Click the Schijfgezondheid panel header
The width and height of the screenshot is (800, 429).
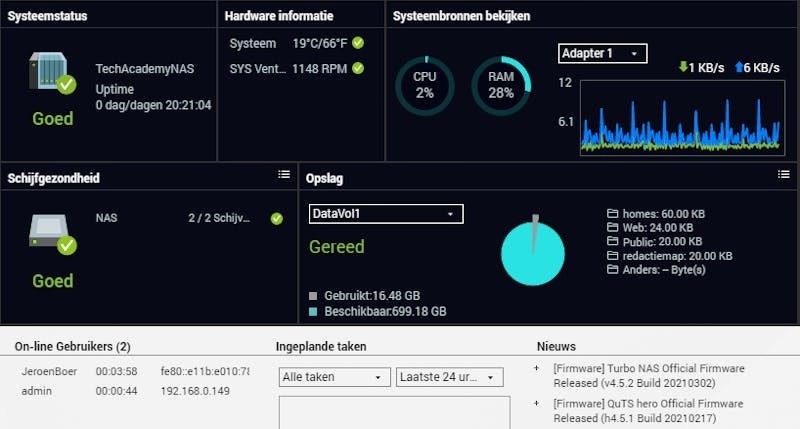[54, 178]
